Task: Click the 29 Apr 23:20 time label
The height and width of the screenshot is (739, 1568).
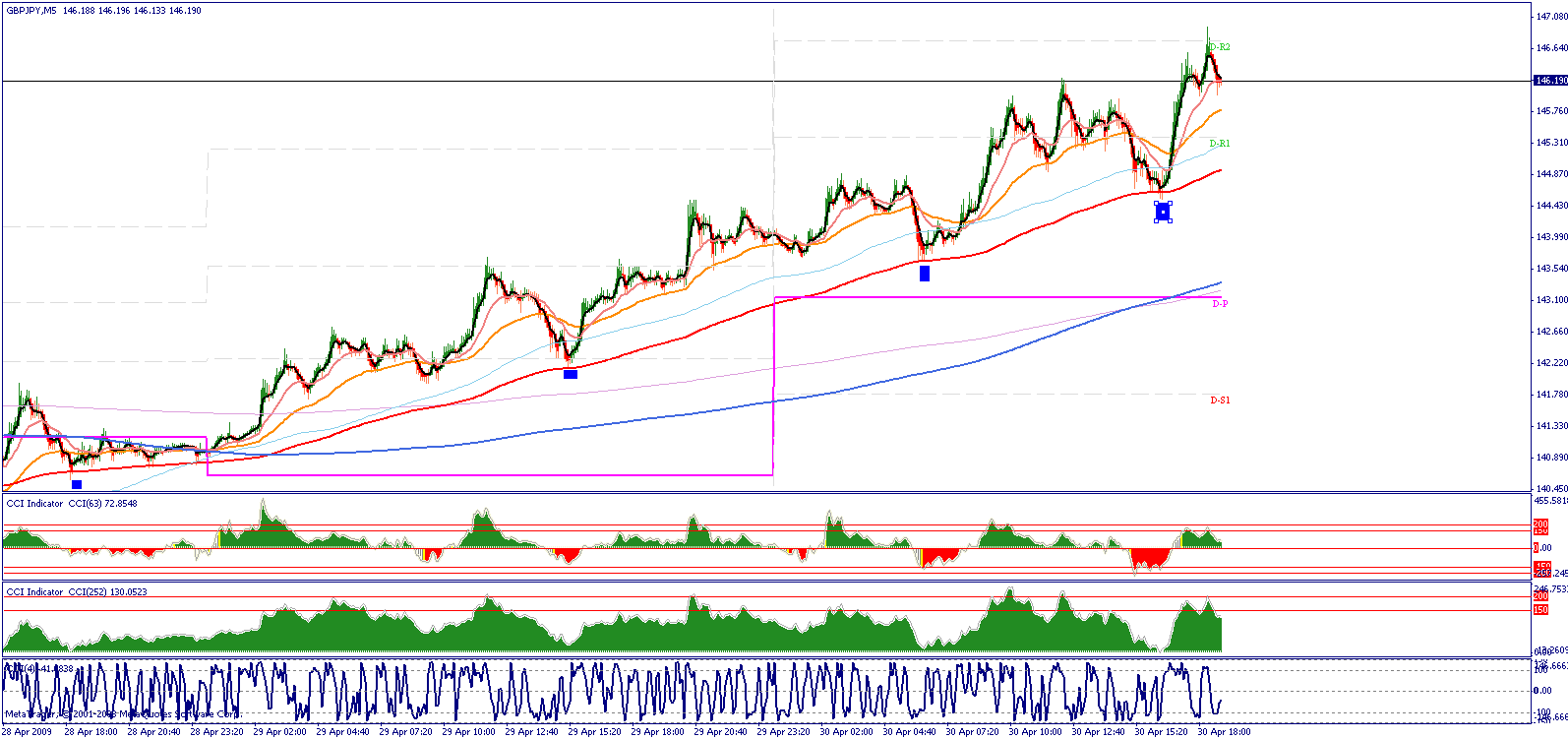Action: coord(784,732)
